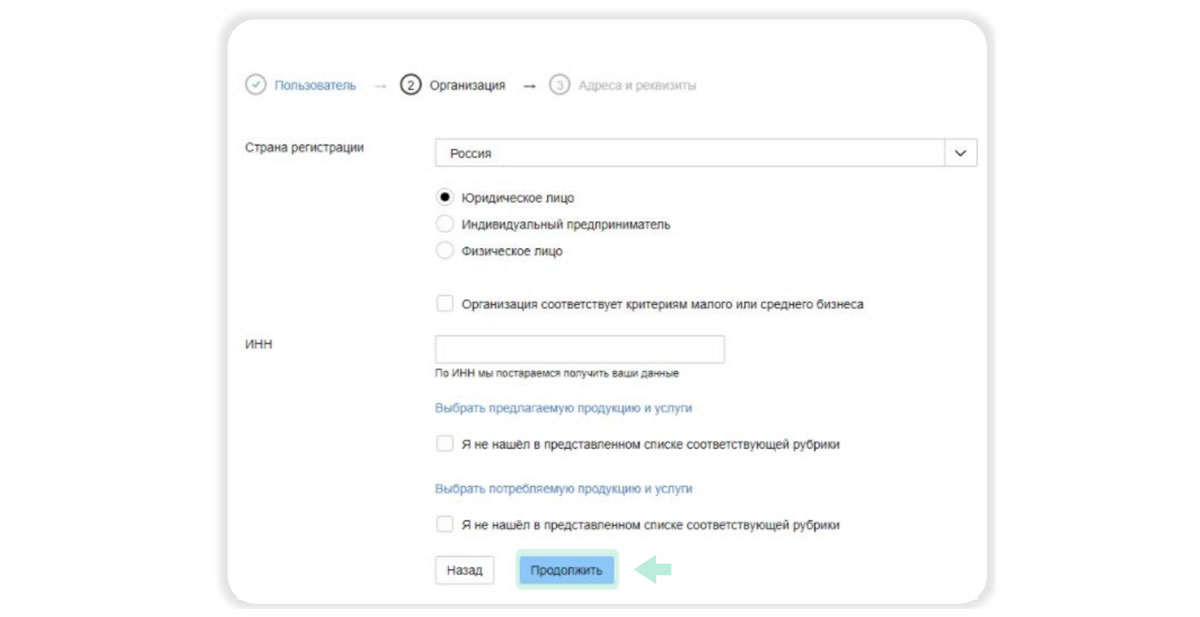Open Выбрать предлагаемую продукцию и услуги link
This screenshot has height=617, width=1200.
pos(563,408)
